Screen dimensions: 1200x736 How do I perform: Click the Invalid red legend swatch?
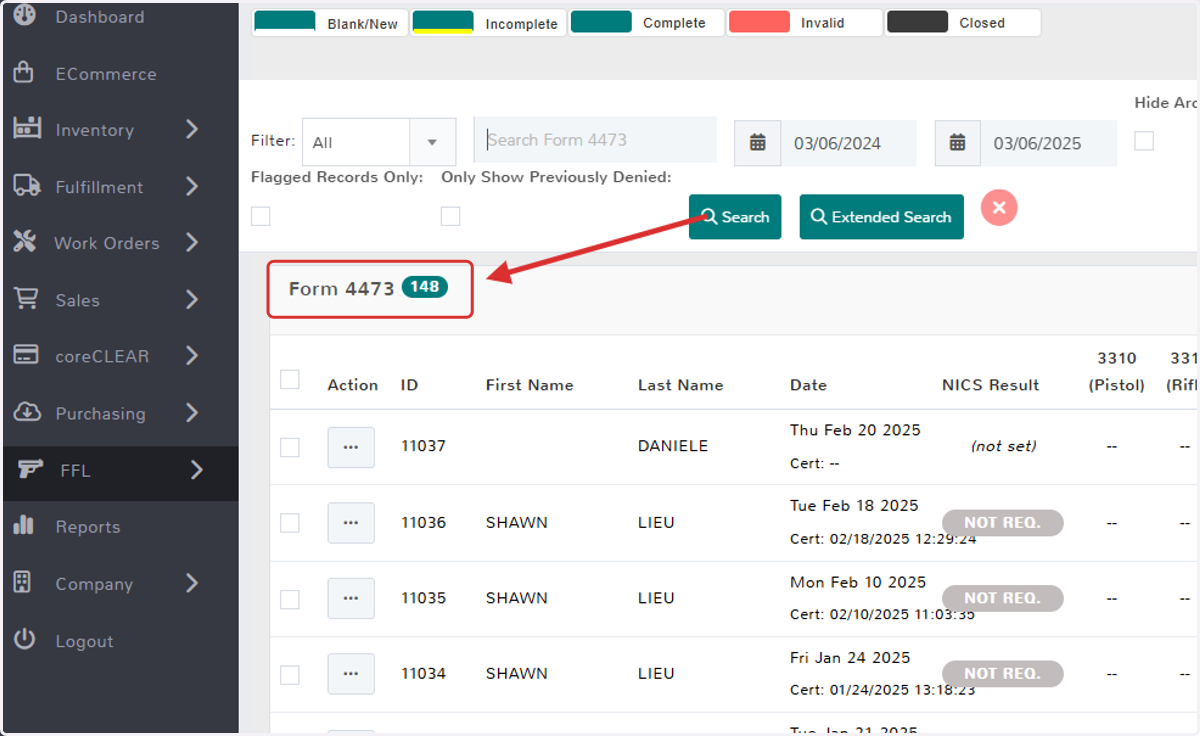click(x=759, y=22)
